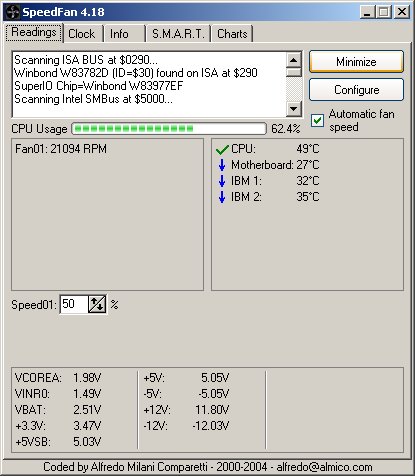Screen dimensions: 415x476
Task: Click the log scroll up arrow
Action: point(294,60)
